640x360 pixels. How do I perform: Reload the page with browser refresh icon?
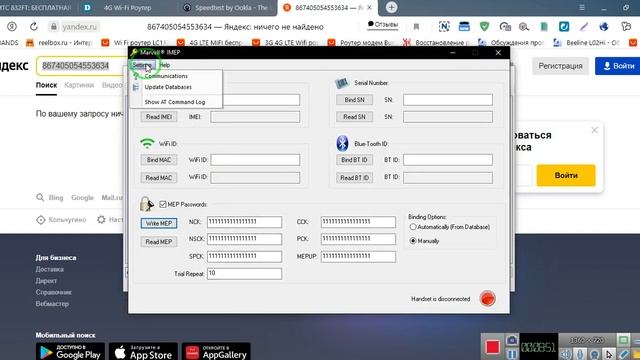pos(34,27)
